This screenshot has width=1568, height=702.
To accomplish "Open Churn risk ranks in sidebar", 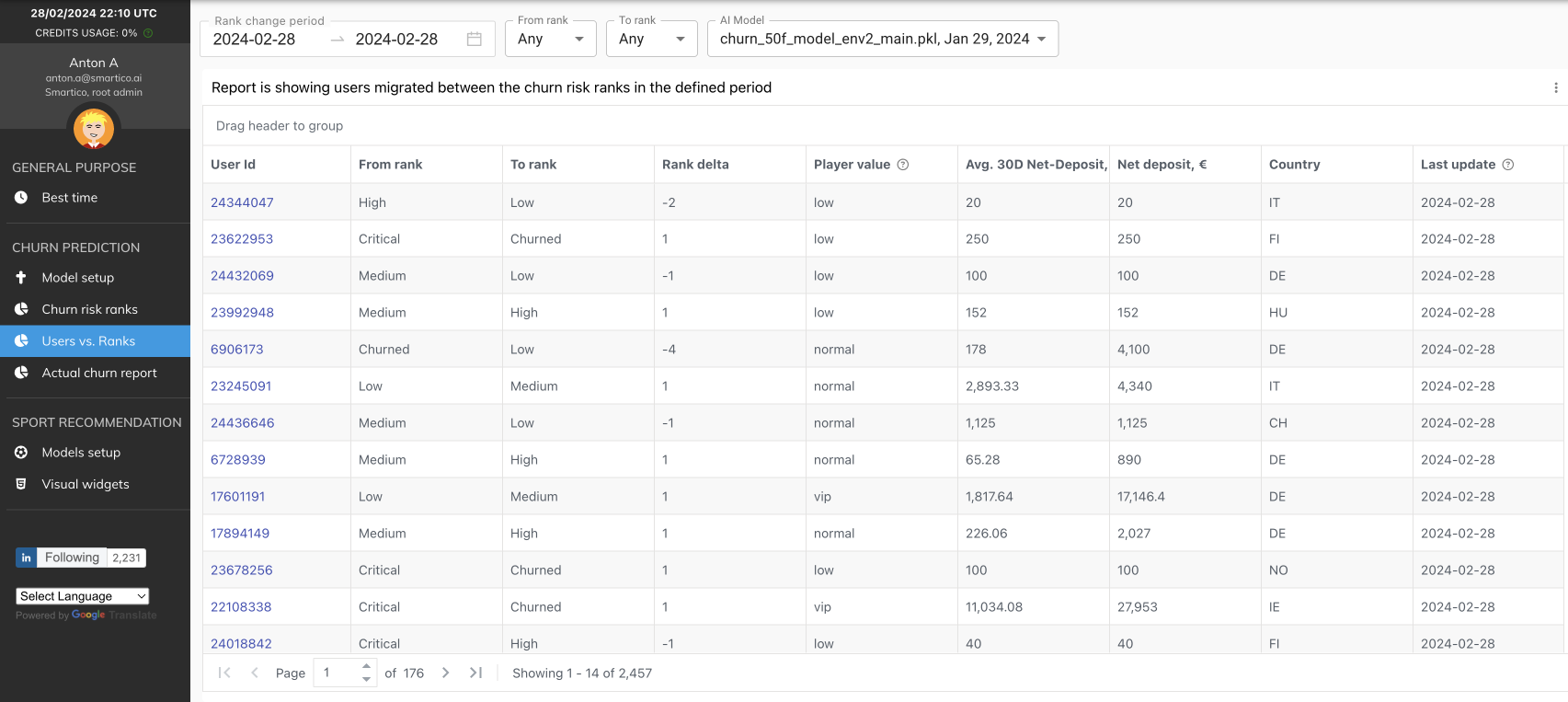I will click(89, 309).
